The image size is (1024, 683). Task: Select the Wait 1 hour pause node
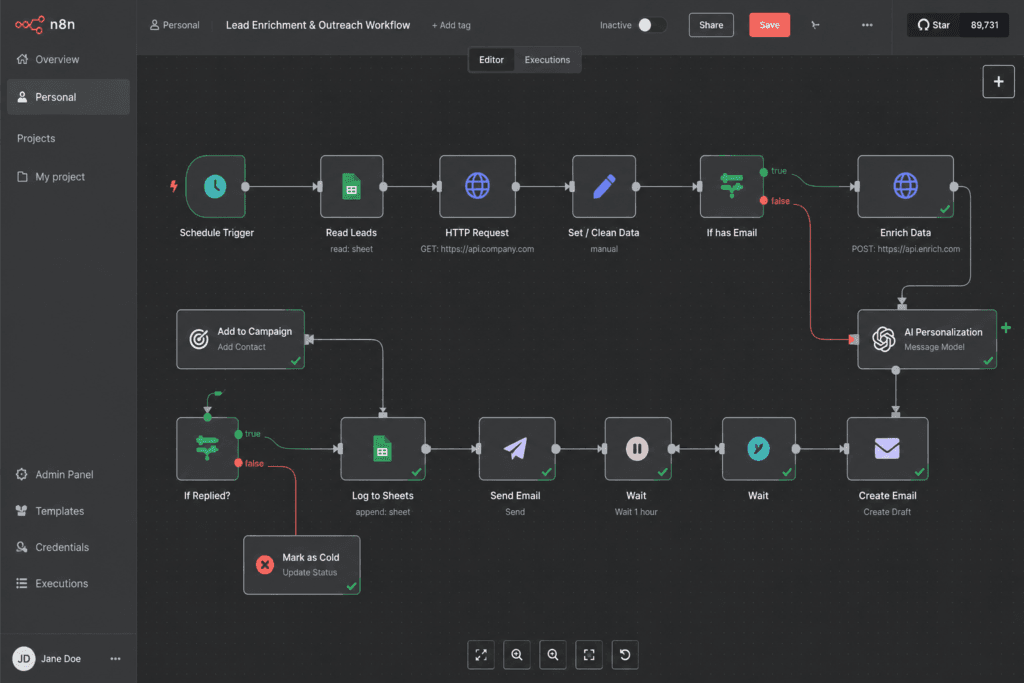pyautogui.click(x=637, y=449)
